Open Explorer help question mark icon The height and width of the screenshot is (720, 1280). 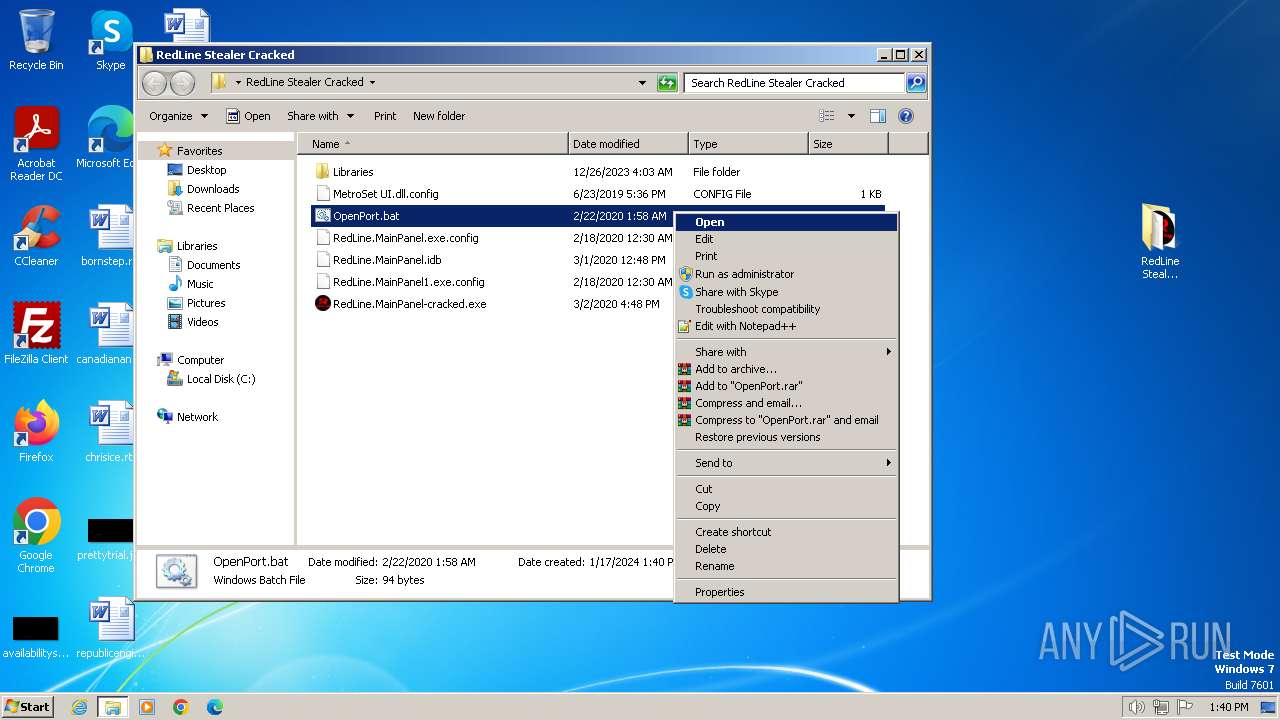(906, 116)
